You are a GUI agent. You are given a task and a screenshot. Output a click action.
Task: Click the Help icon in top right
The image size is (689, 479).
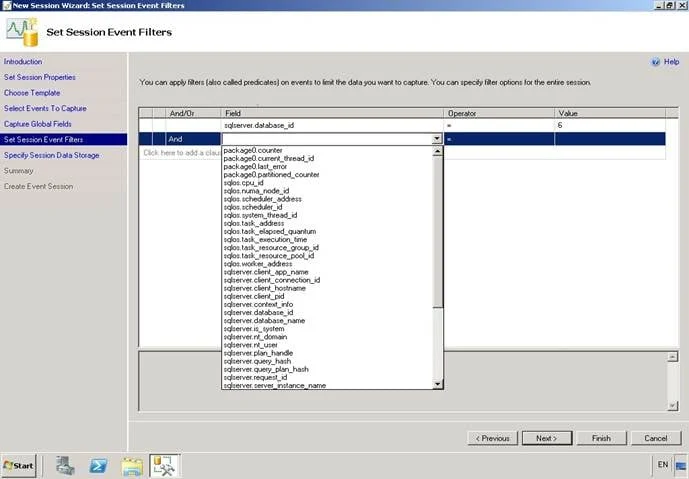coord(656,62)
